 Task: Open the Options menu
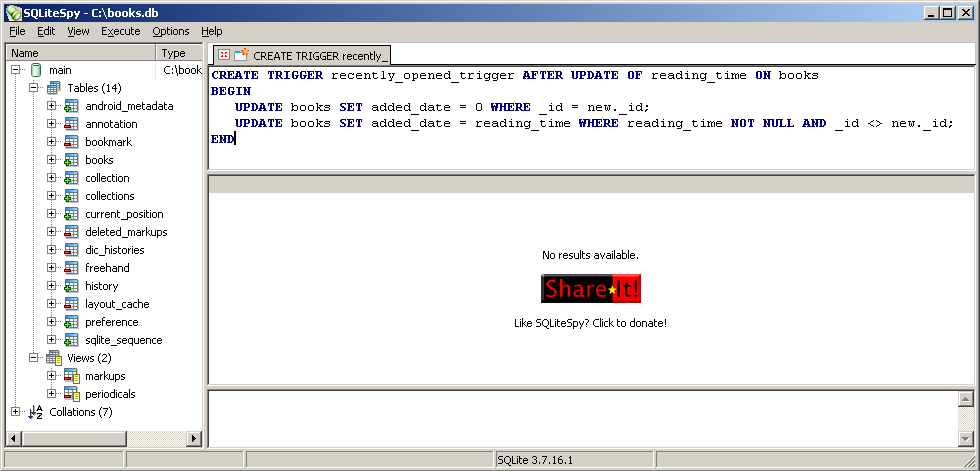pyautogui.click(x=171, y=31)
